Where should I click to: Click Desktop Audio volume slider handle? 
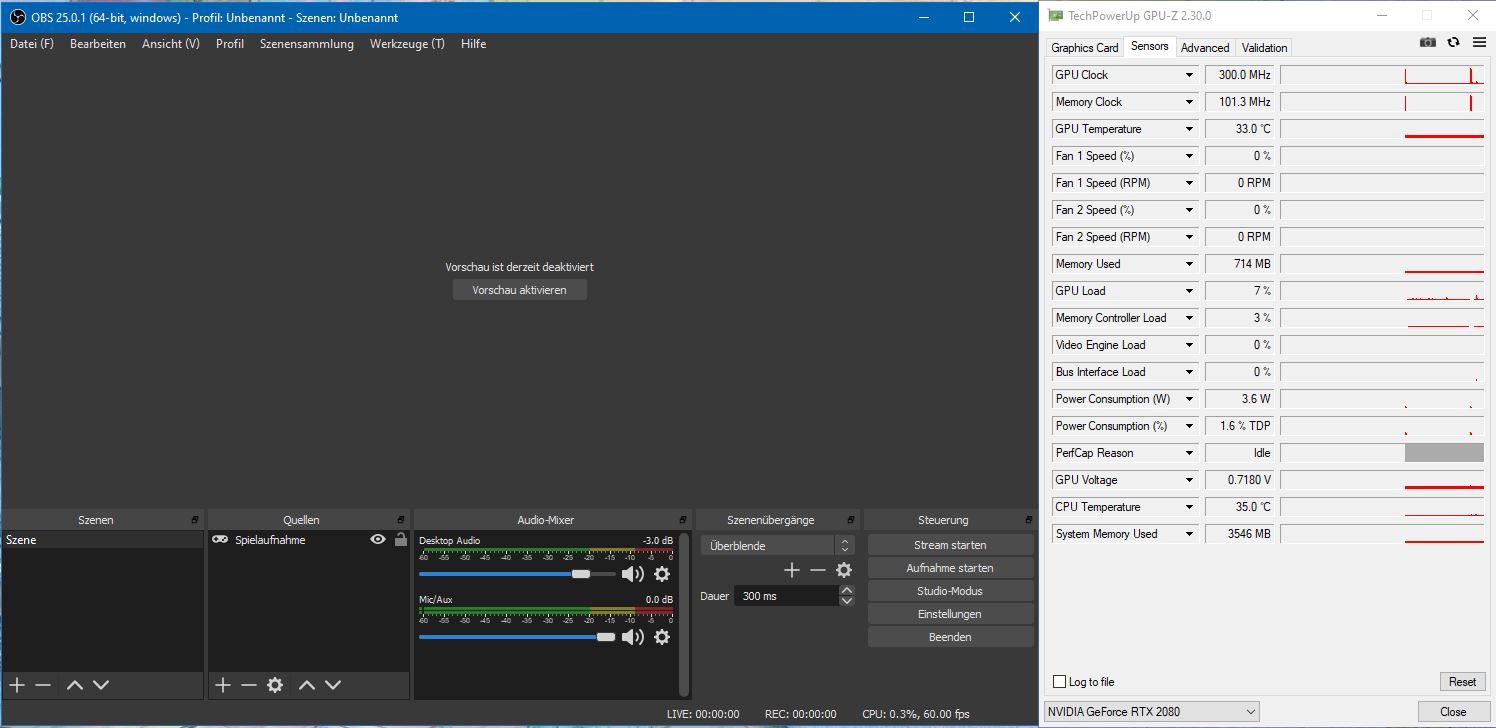point(581,574)
